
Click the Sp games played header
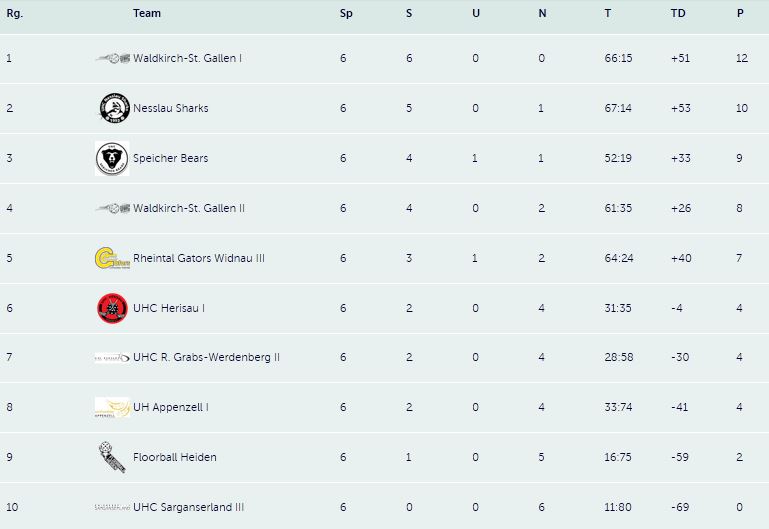(346, 13)
